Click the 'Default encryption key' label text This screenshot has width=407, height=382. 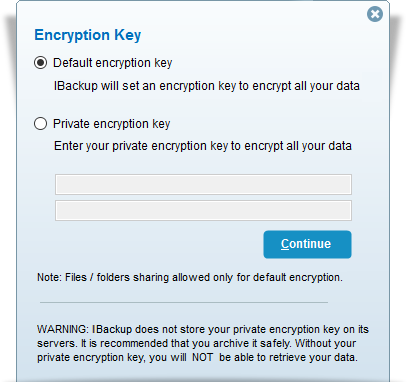(113, 63)
